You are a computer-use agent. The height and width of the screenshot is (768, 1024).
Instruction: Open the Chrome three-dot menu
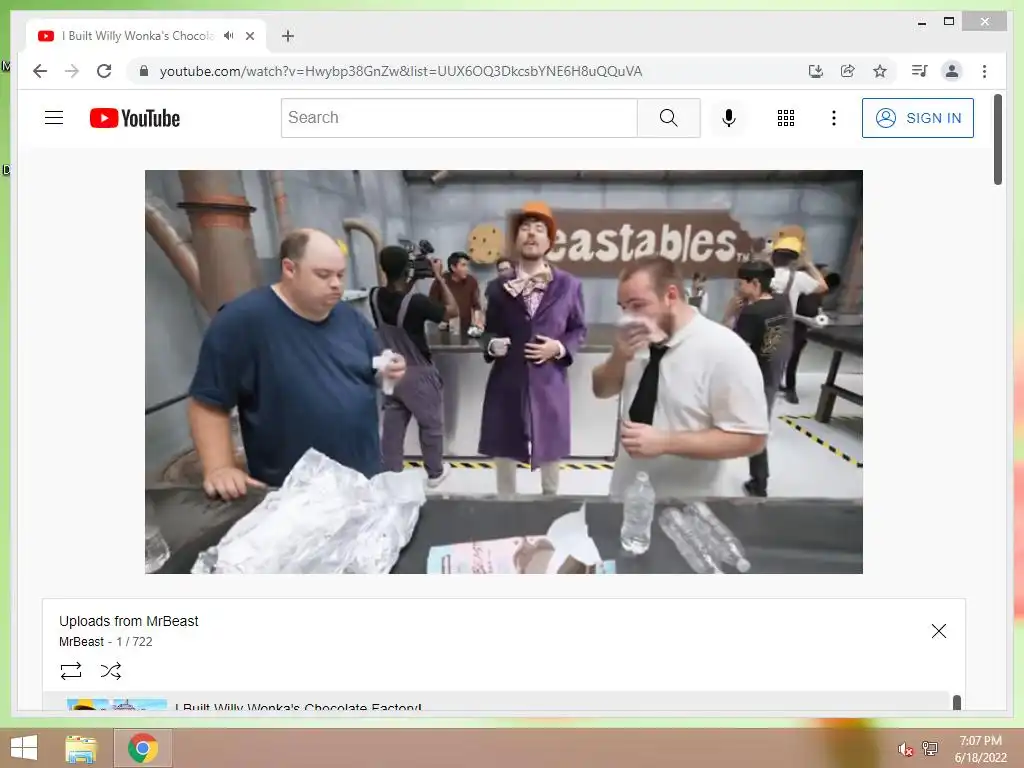click(984, 71)
